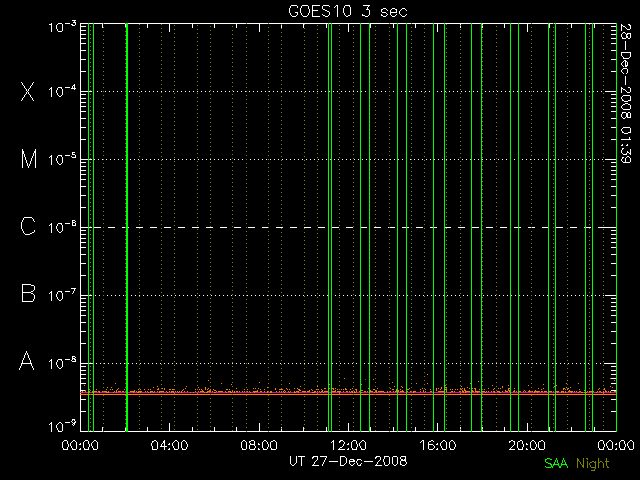Click the 20:00 time axis label
This screenshot has width=640, height=480.
click(527, 445)
